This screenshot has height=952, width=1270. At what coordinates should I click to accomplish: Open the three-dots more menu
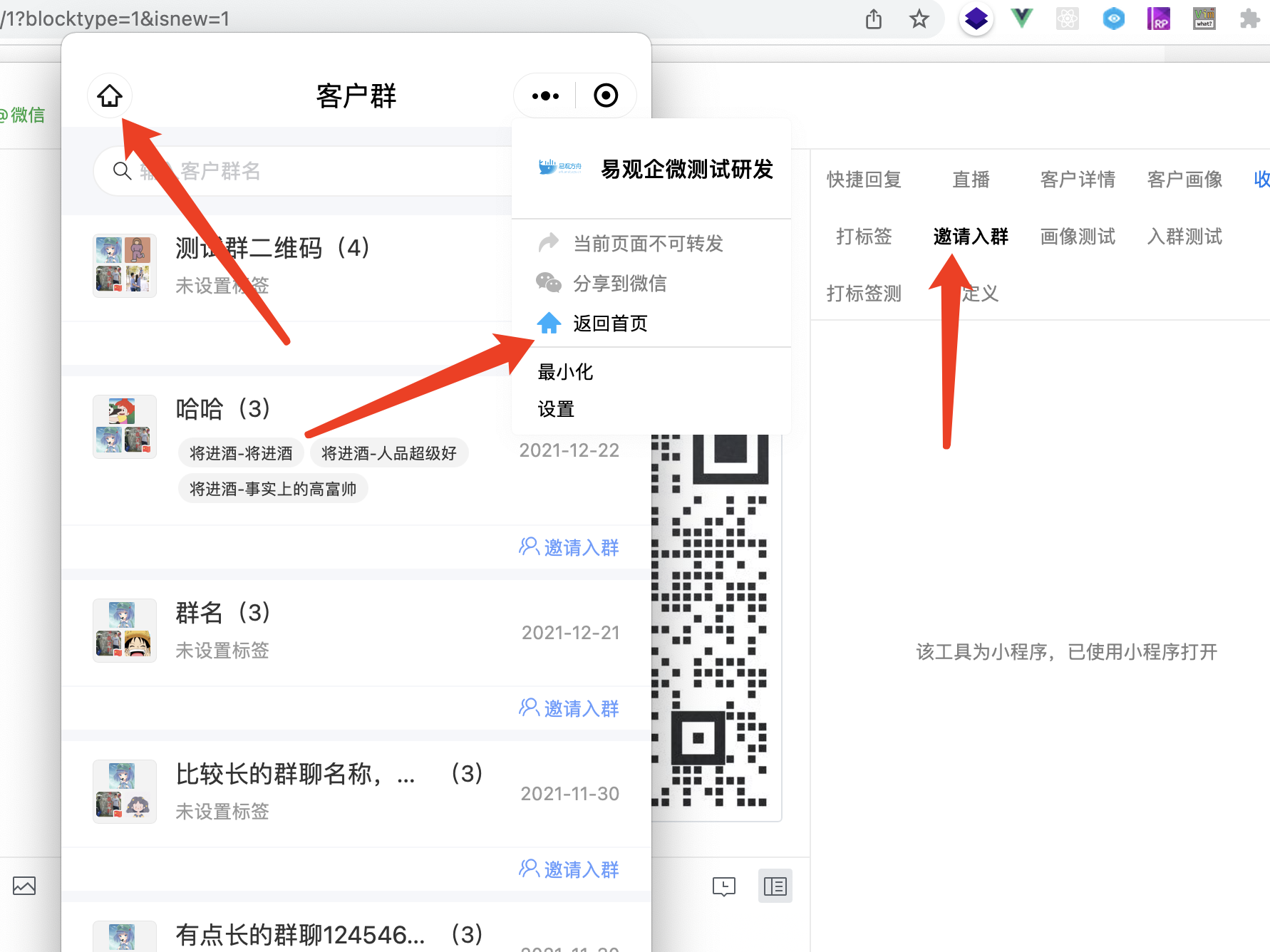click(545, 95)
